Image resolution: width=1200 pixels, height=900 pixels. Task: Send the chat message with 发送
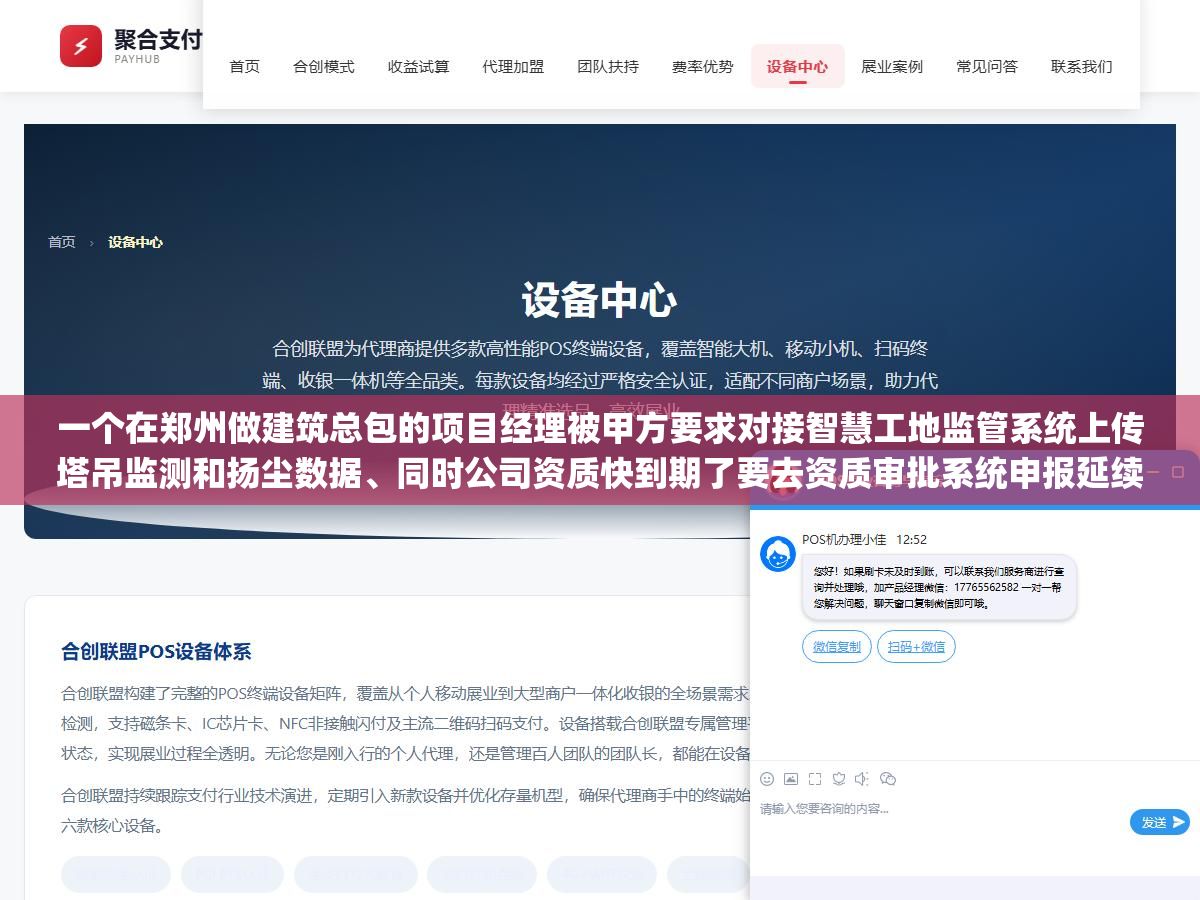click(x=1160, y=822)
